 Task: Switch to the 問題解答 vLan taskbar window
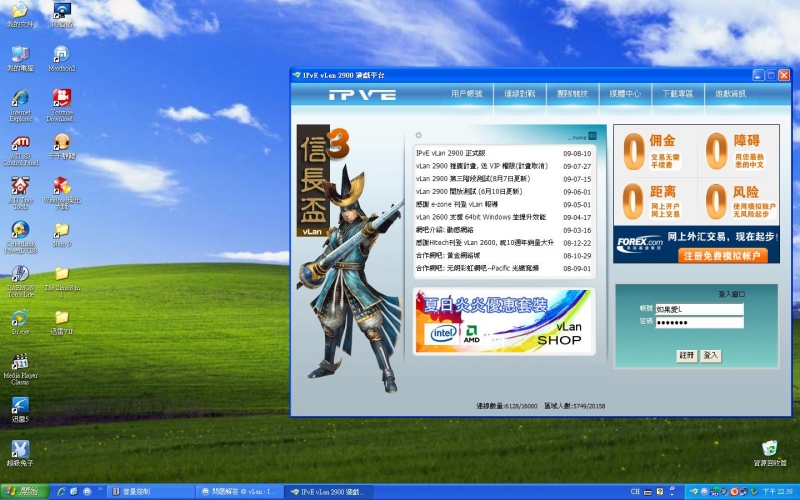coord(239,492)
